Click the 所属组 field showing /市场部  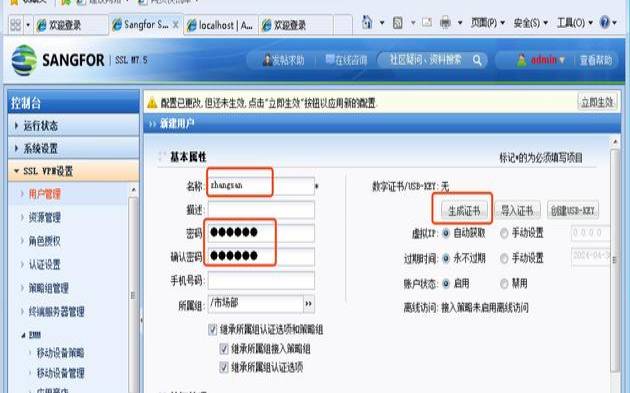click(256, 303)
